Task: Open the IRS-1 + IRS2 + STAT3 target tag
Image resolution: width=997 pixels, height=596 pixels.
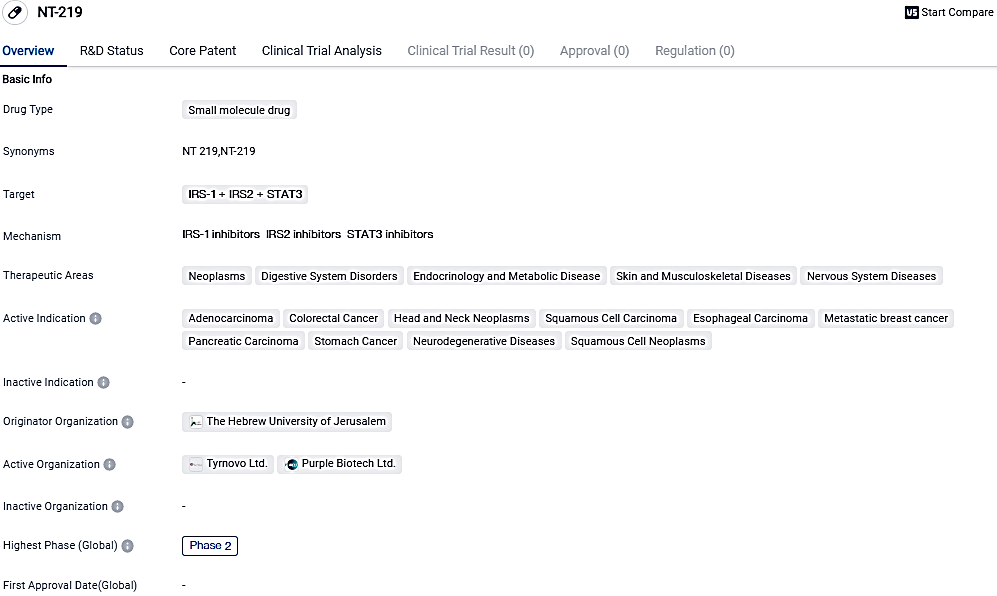Action: click(245, 195)
